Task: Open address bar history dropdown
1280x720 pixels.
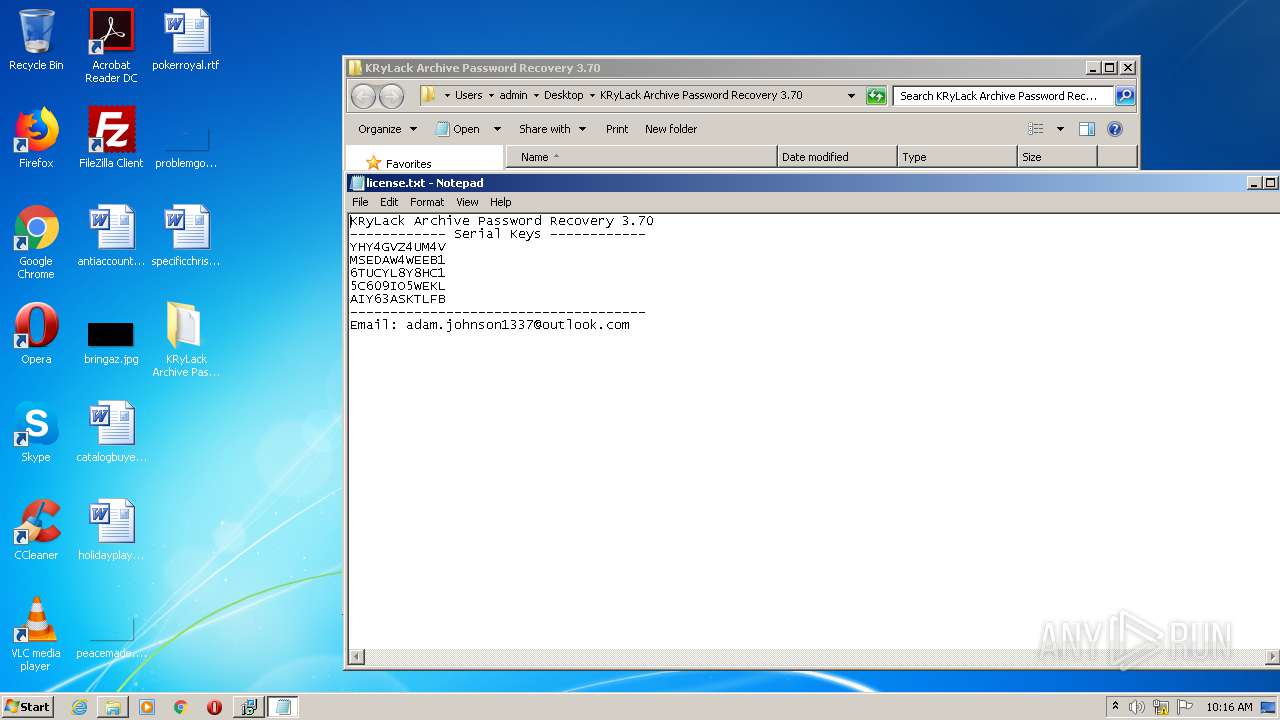Action: 851,96
